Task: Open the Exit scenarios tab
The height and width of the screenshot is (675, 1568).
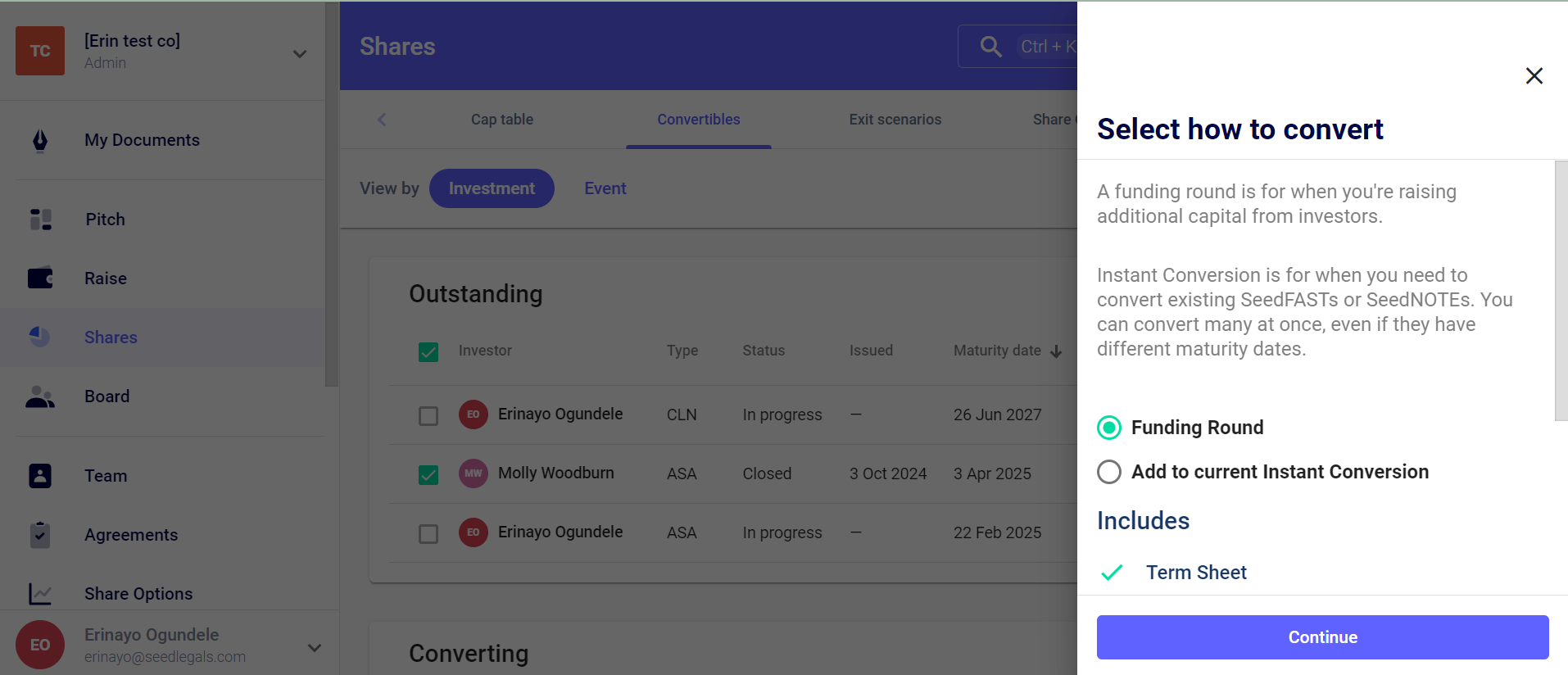Action: tap(895, 120)
